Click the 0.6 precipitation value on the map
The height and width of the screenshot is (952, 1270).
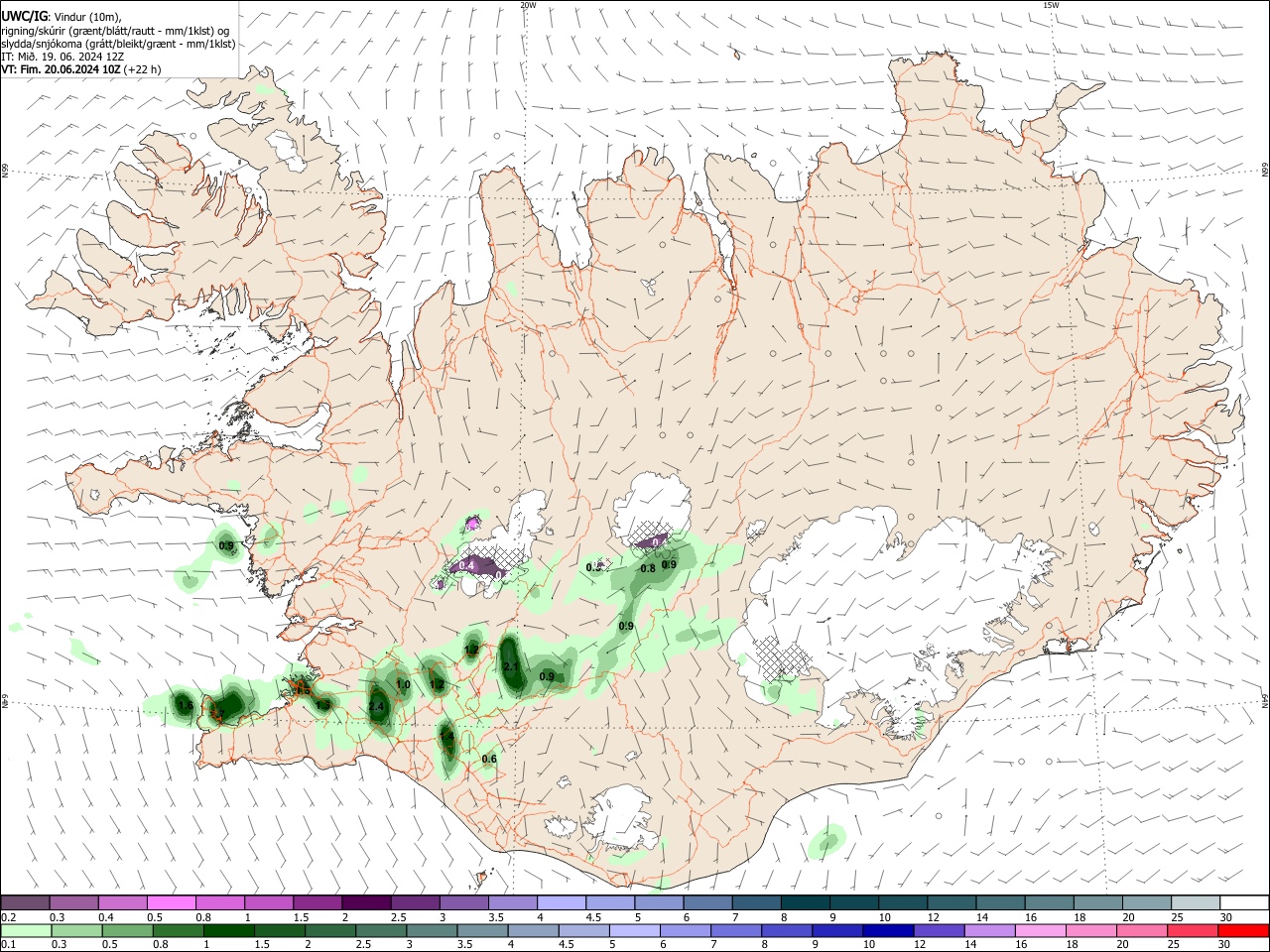[489, 760]
